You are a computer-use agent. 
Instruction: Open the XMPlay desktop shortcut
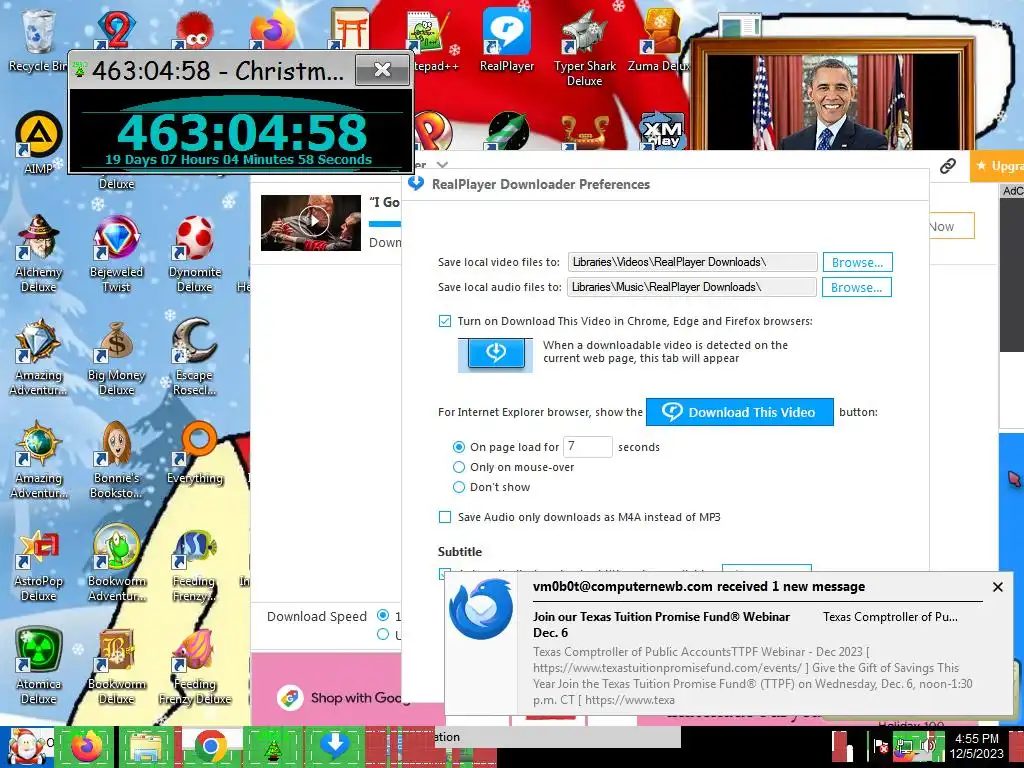point(662,129)
